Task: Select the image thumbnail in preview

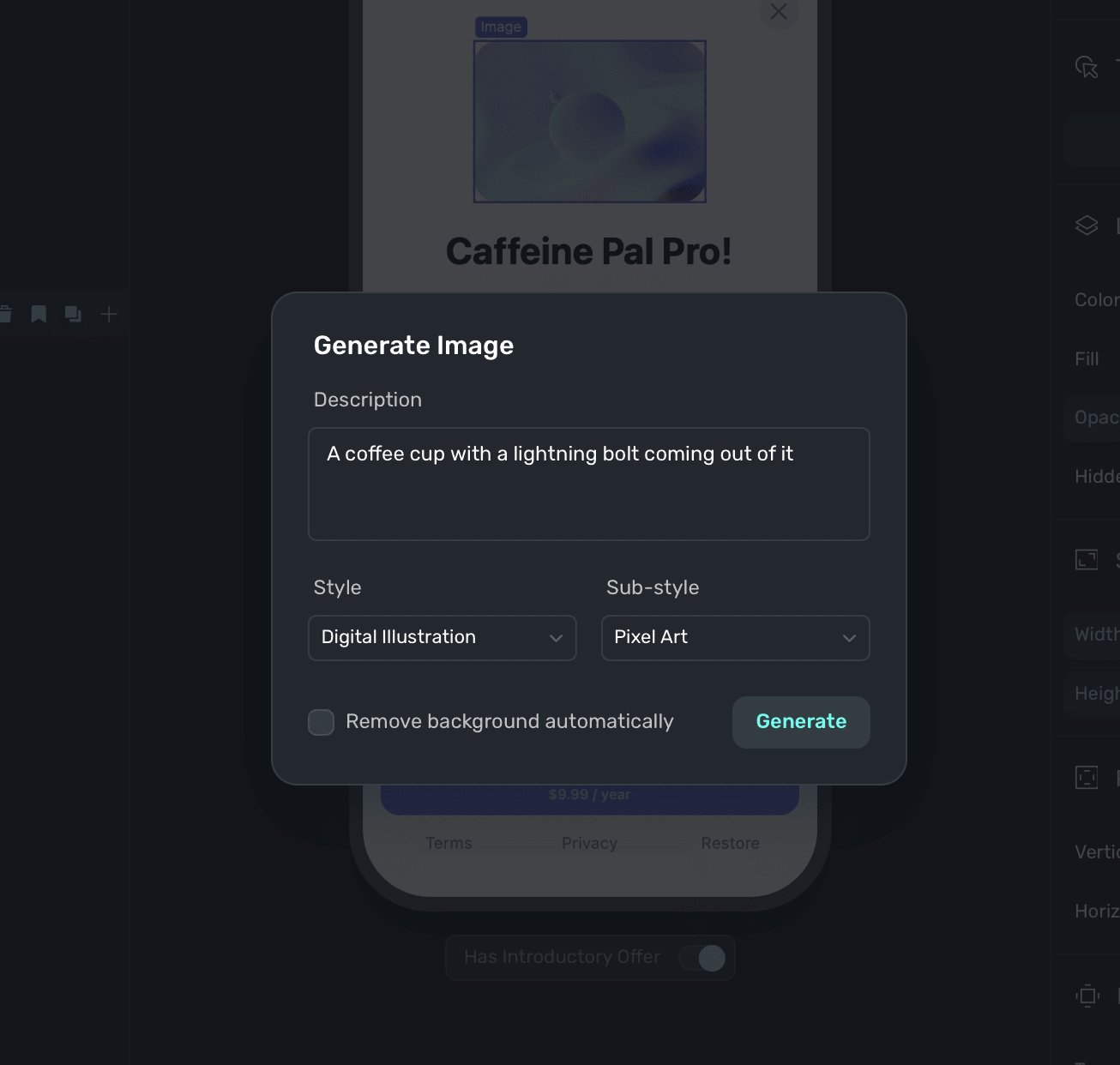Action: [x=589, y=122]
